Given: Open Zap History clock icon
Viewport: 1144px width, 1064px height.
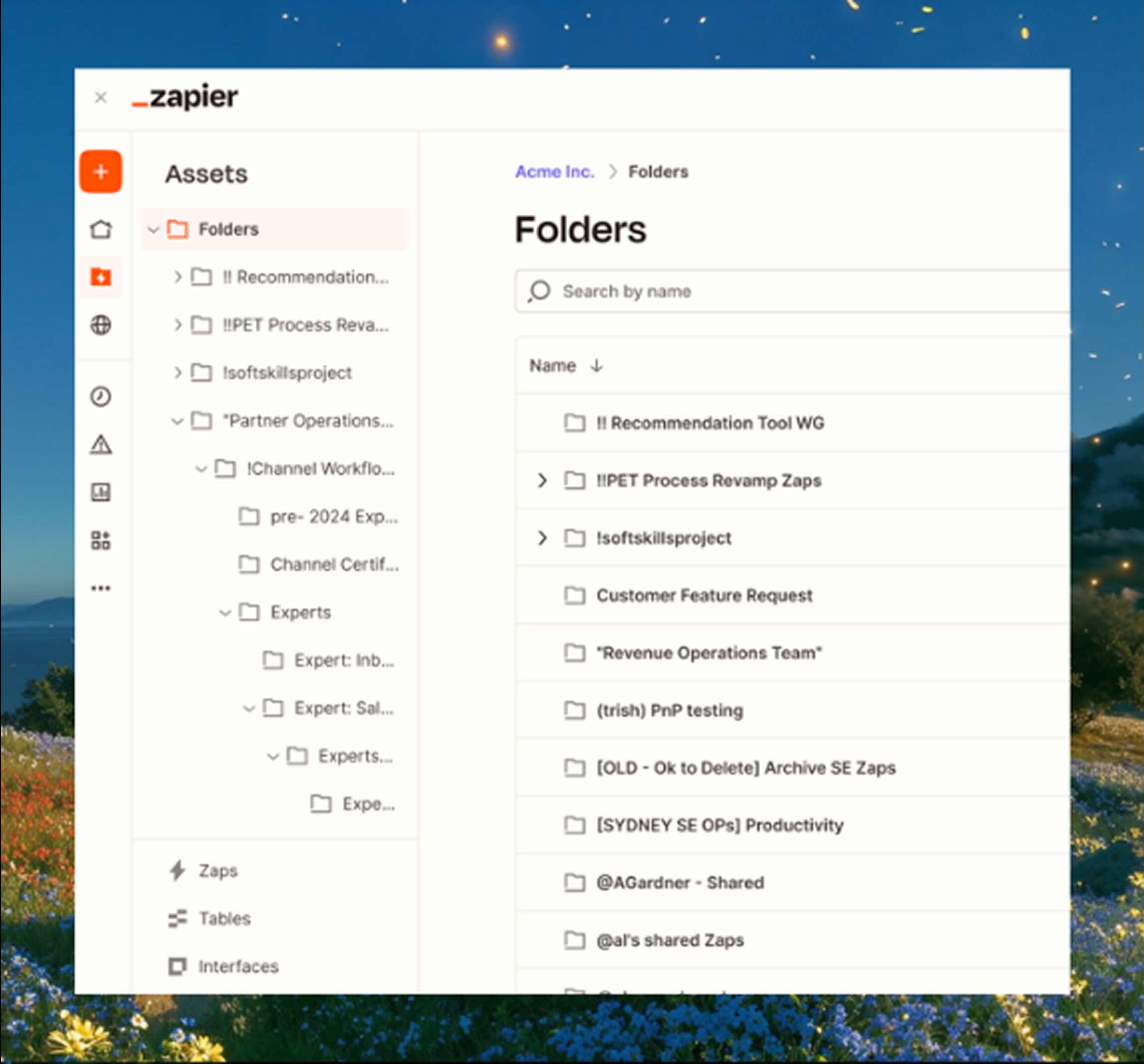Looking at the screenshot, I should pyautogui.click(x=101, y=397).
